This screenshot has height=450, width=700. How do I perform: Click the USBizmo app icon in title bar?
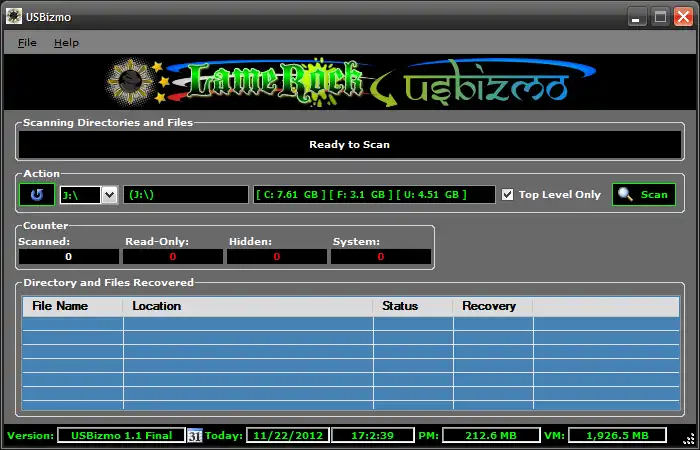14,17
